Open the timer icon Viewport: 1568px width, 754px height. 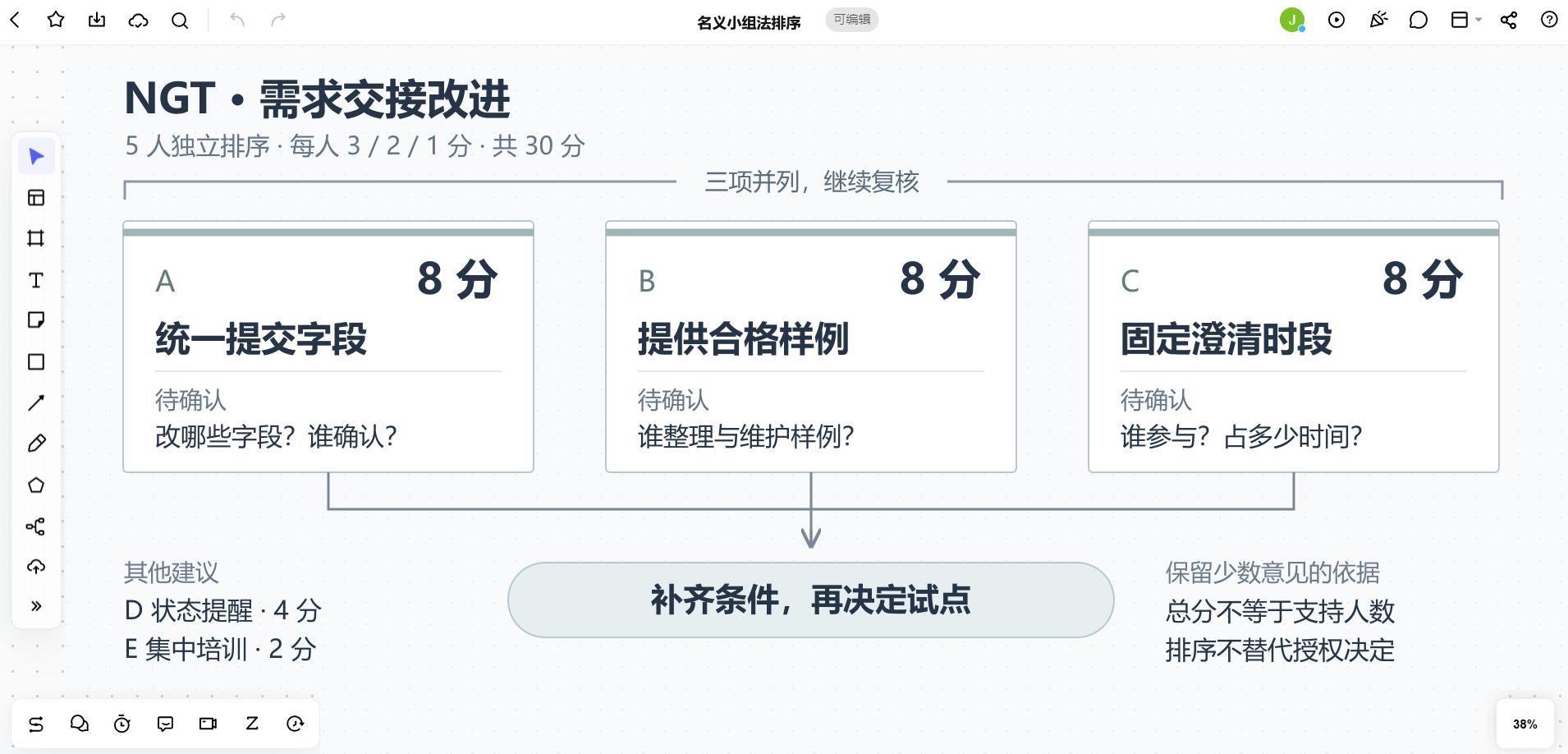coord(122,724)
